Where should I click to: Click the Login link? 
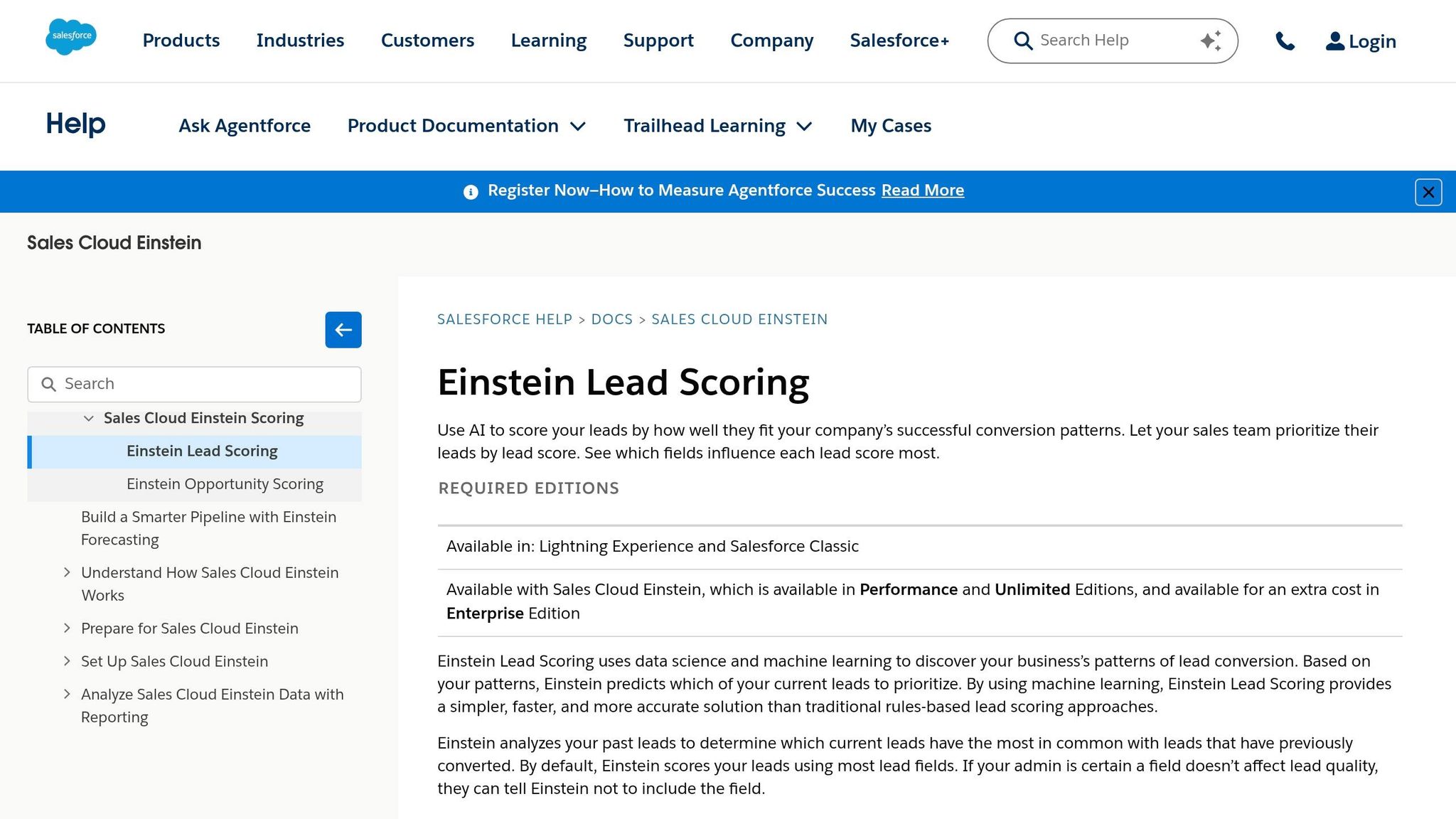click(x=1372, y=41)
